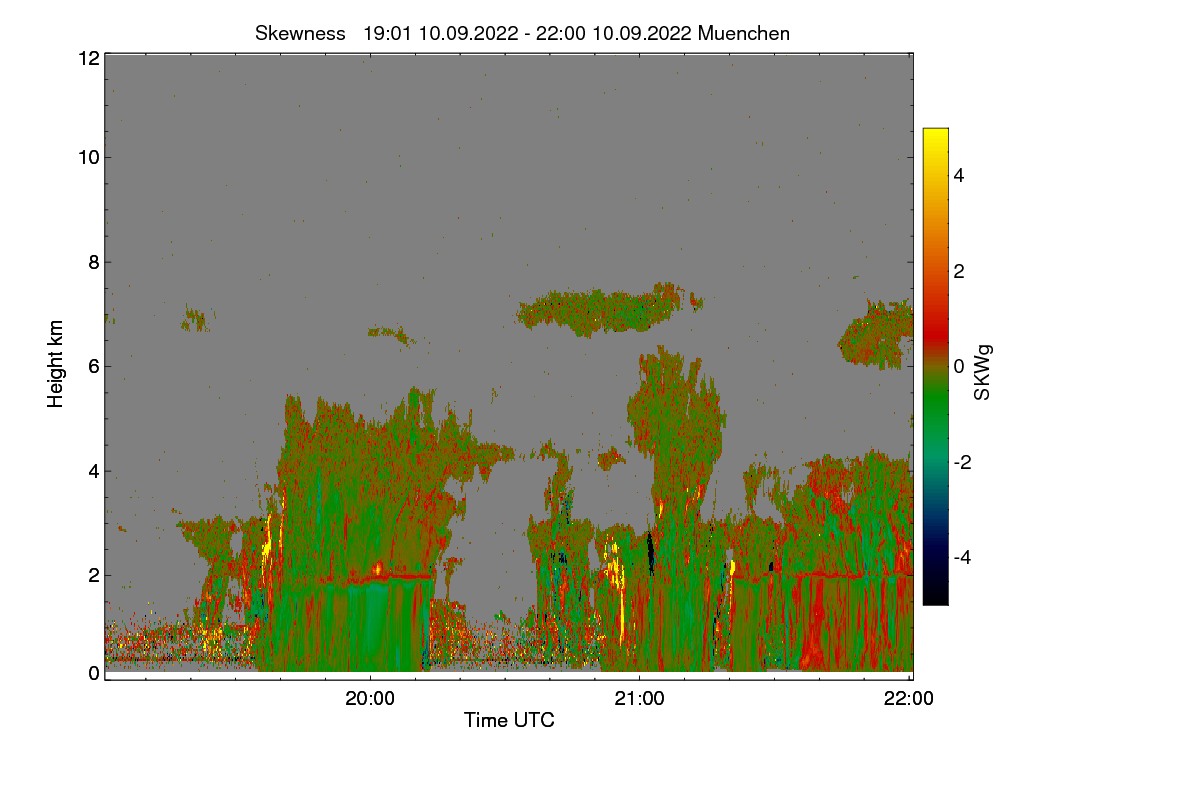Click the 'Height km' y-axis label

tap(56, 363)
